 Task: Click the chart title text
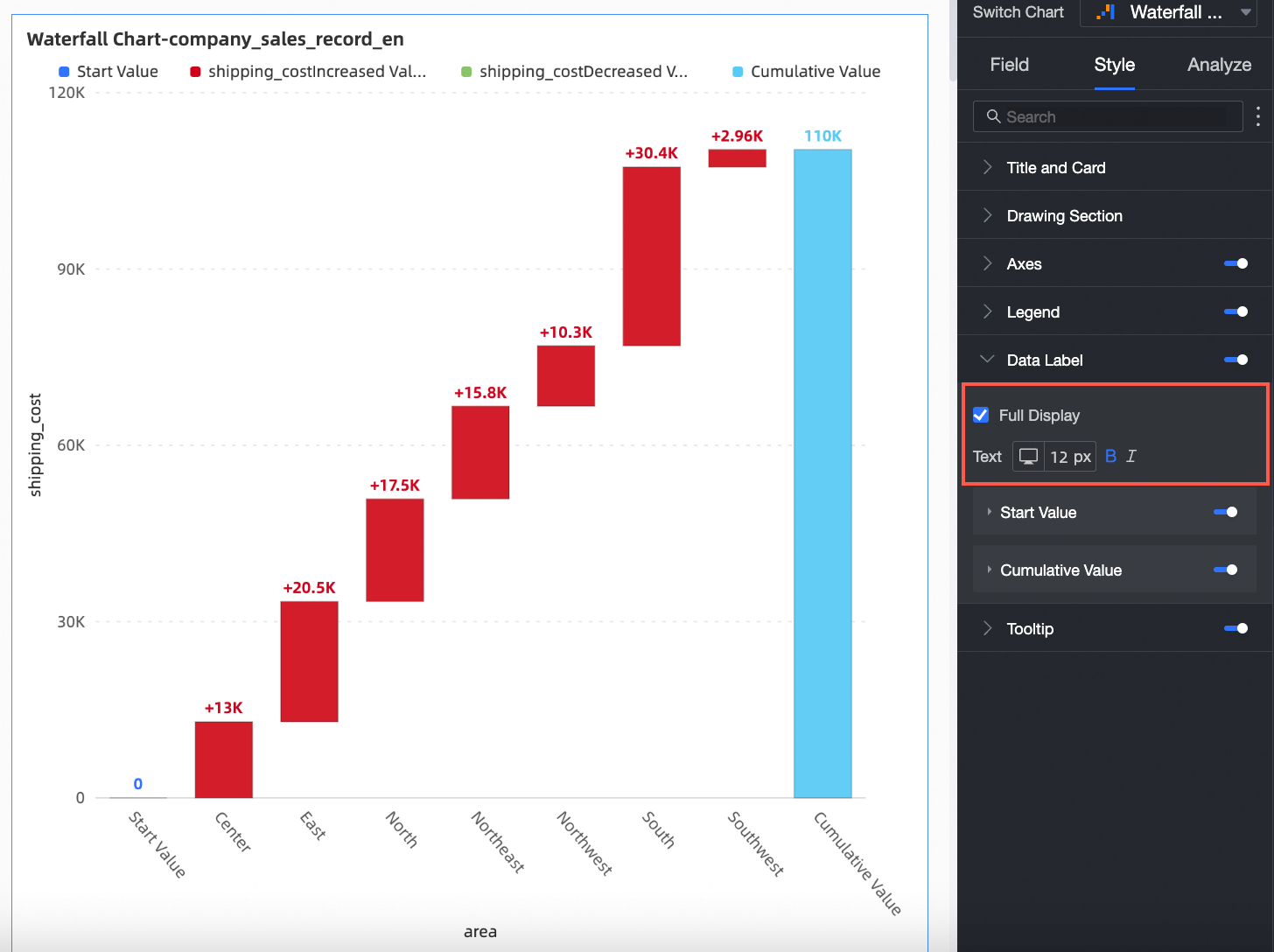click(215, 39)
